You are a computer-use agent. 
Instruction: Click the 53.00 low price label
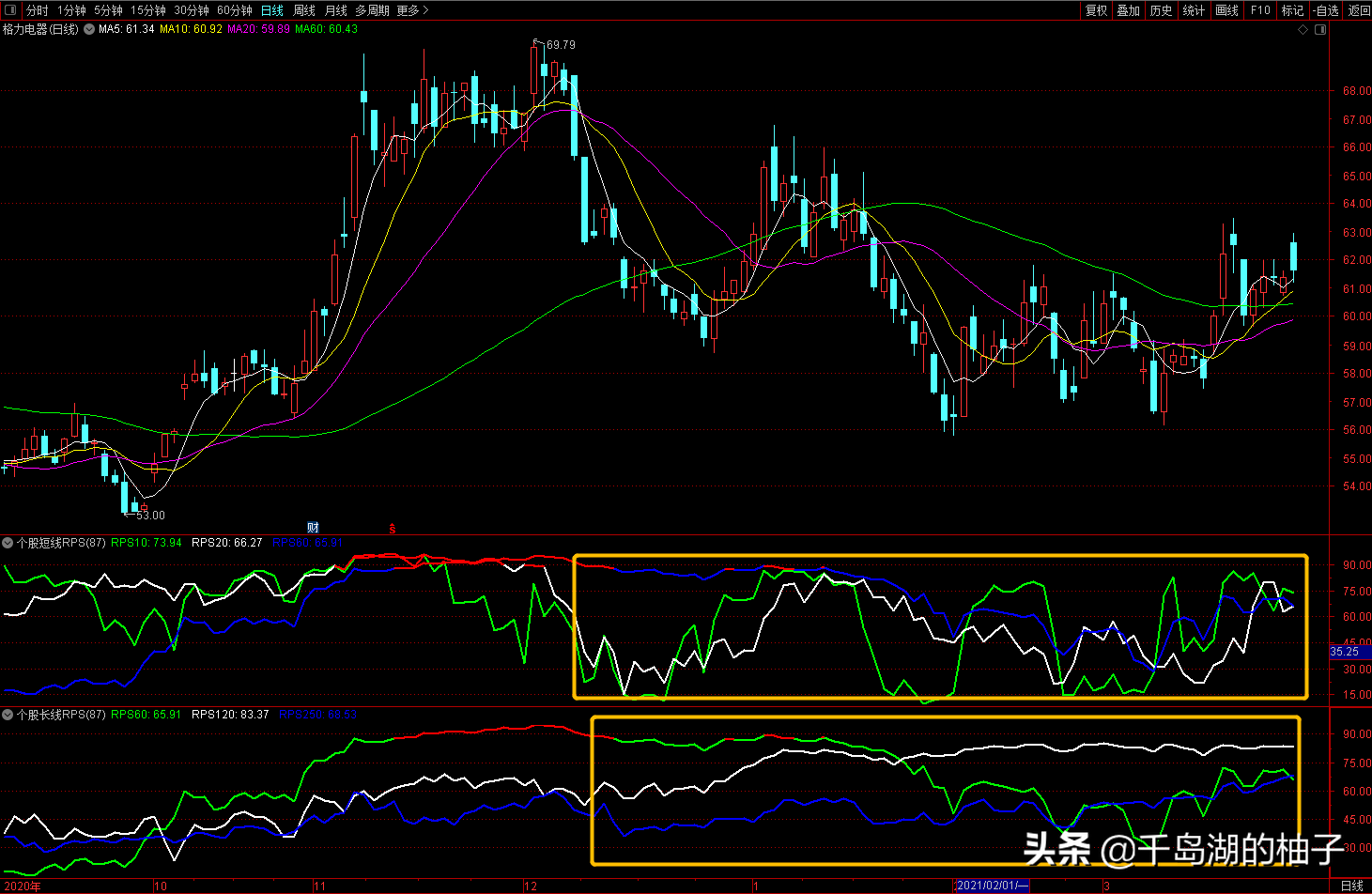tap(150, 516)
